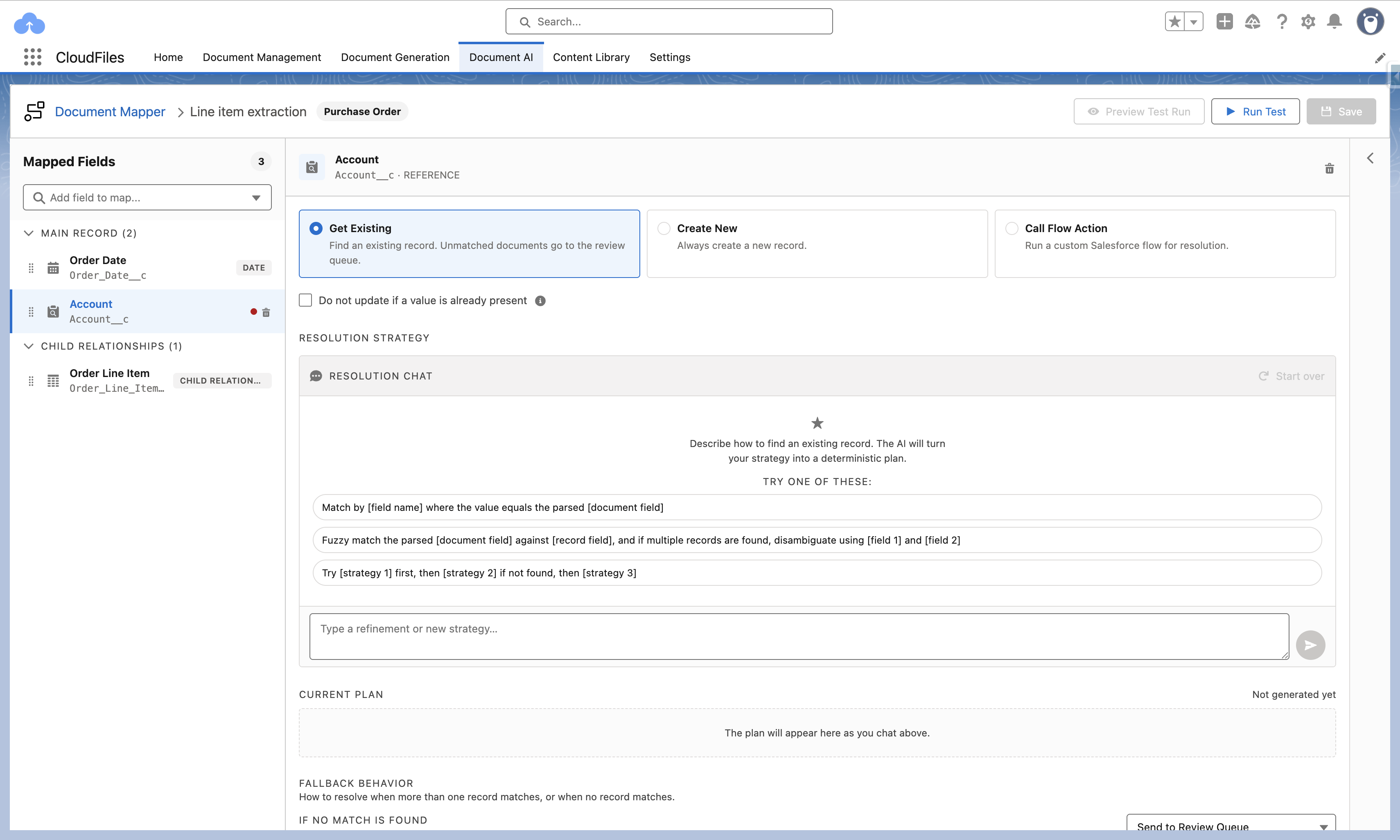Open the setup gear icon
1400x840 pixels.
click(x=1308, y=22)
